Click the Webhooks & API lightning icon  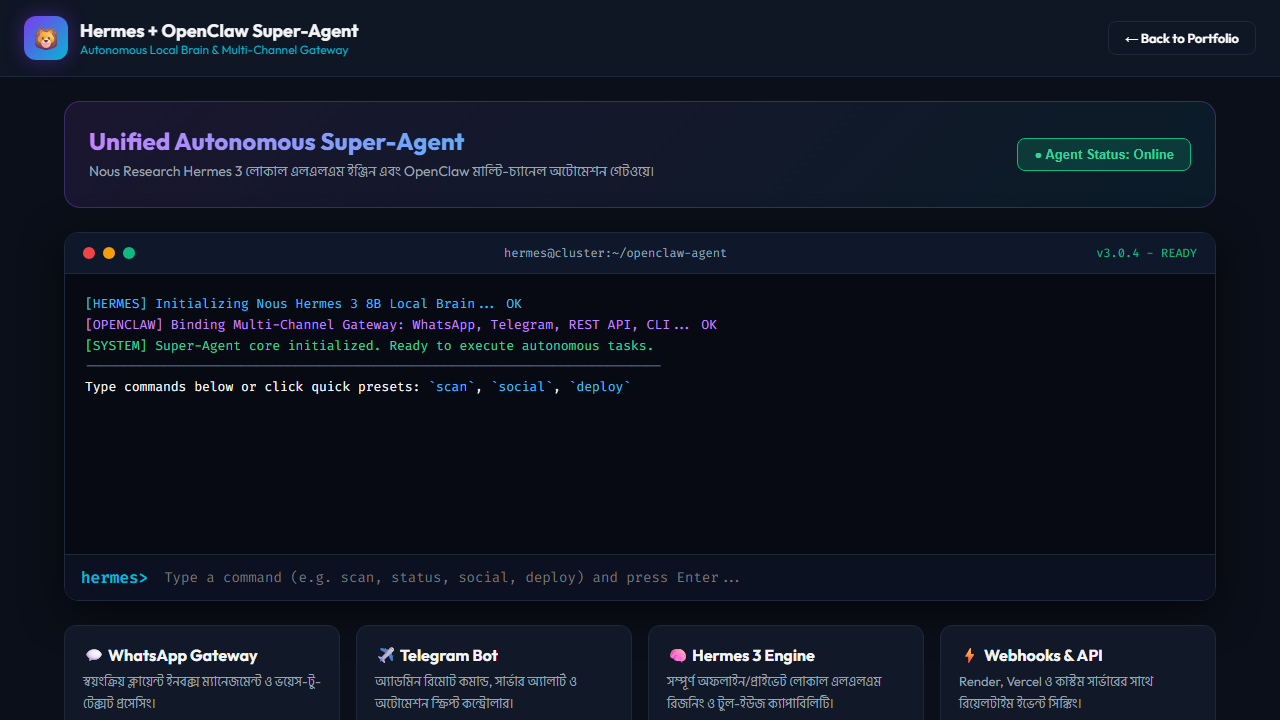tap(969, 656)
